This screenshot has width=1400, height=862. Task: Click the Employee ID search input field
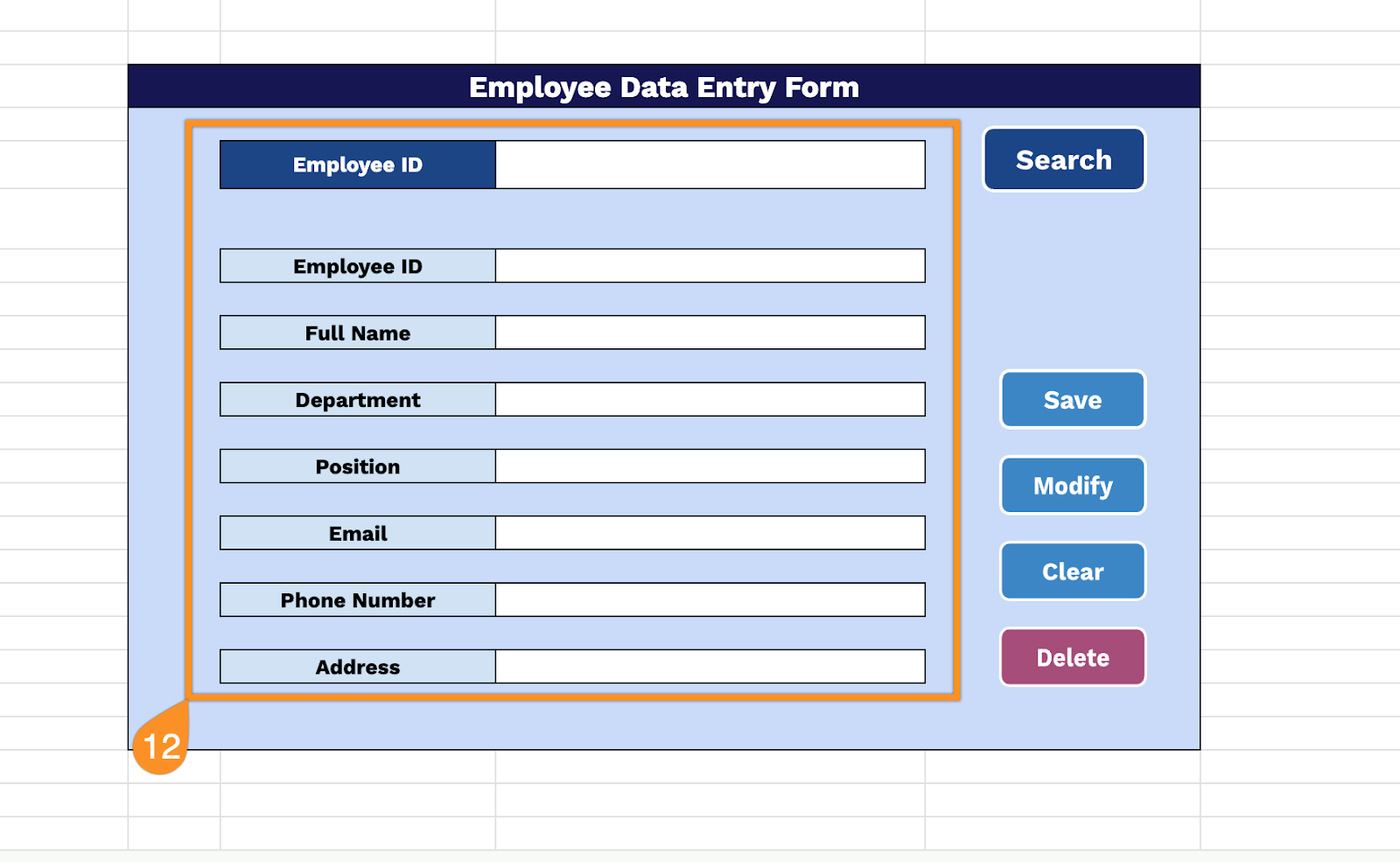point(709,164)
